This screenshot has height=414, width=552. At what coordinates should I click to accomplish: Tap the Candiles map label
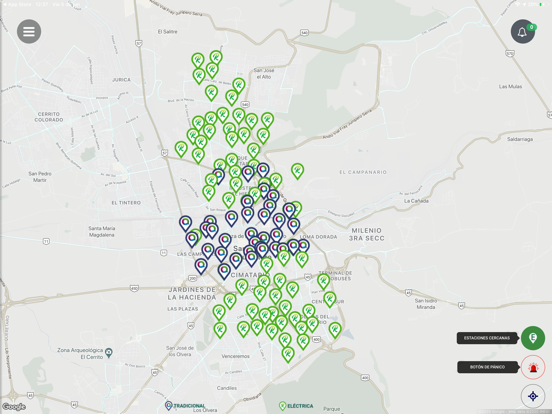(227, 388)
